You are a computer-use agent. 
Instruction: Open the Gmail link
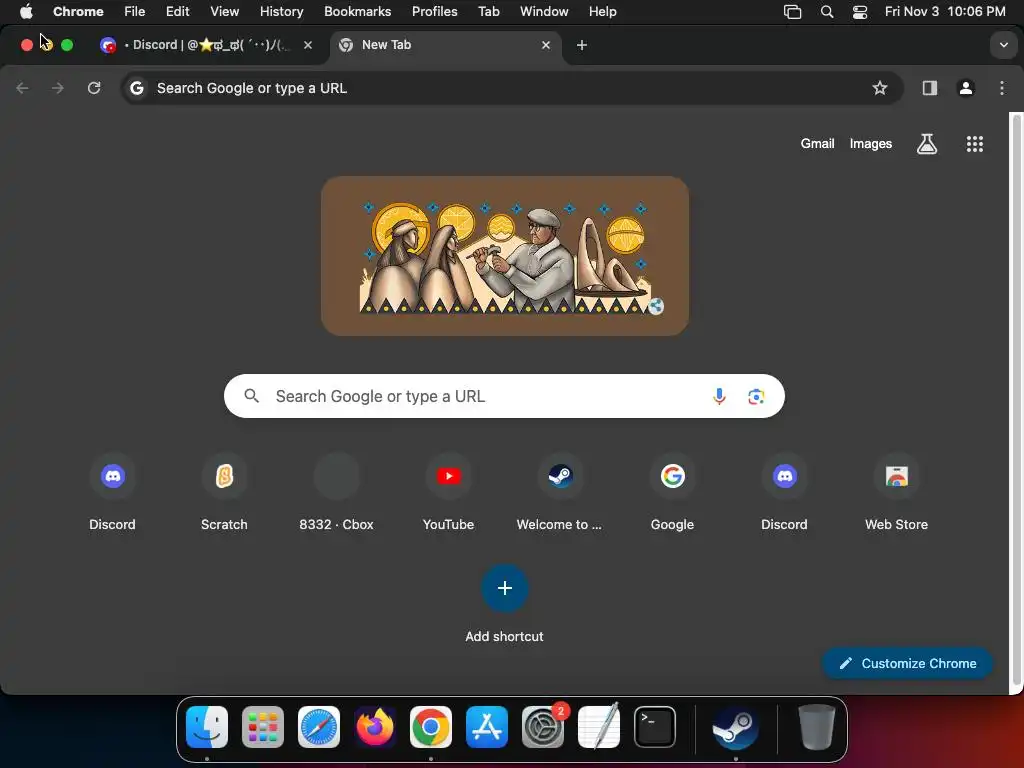click(x=817, y=144)
